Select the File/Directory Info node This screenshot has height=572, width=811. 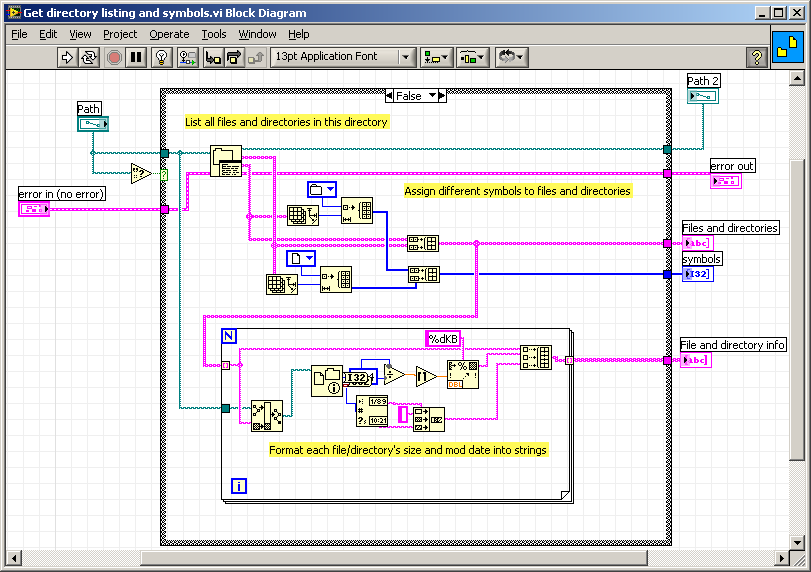[326, 381]
